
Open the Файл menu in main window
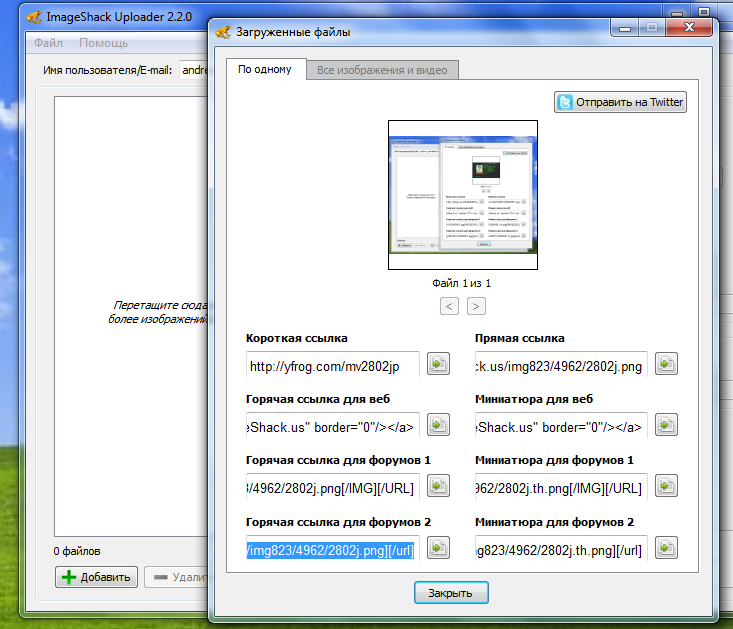coord(48,43)
